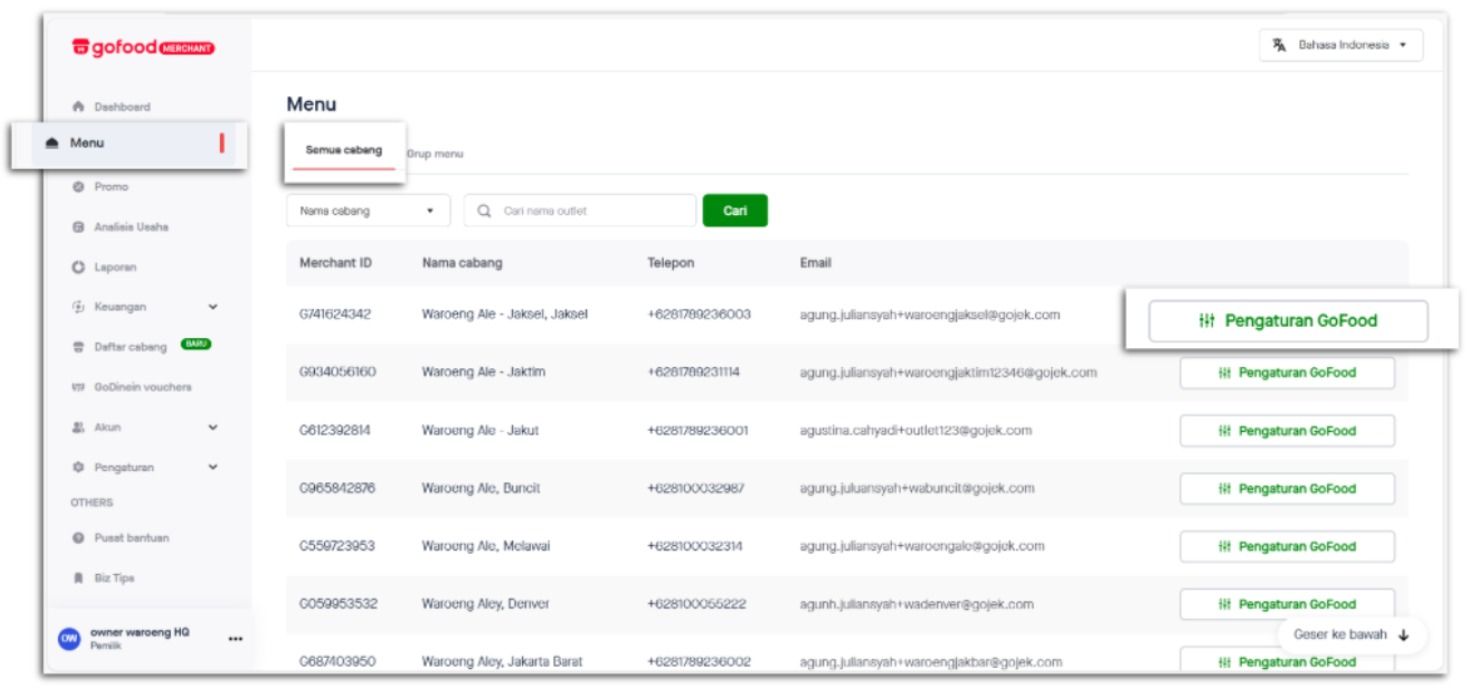Focus the Cari nama outlet search field
Viewport: 1470px width, 696px height.
[580, 211]
